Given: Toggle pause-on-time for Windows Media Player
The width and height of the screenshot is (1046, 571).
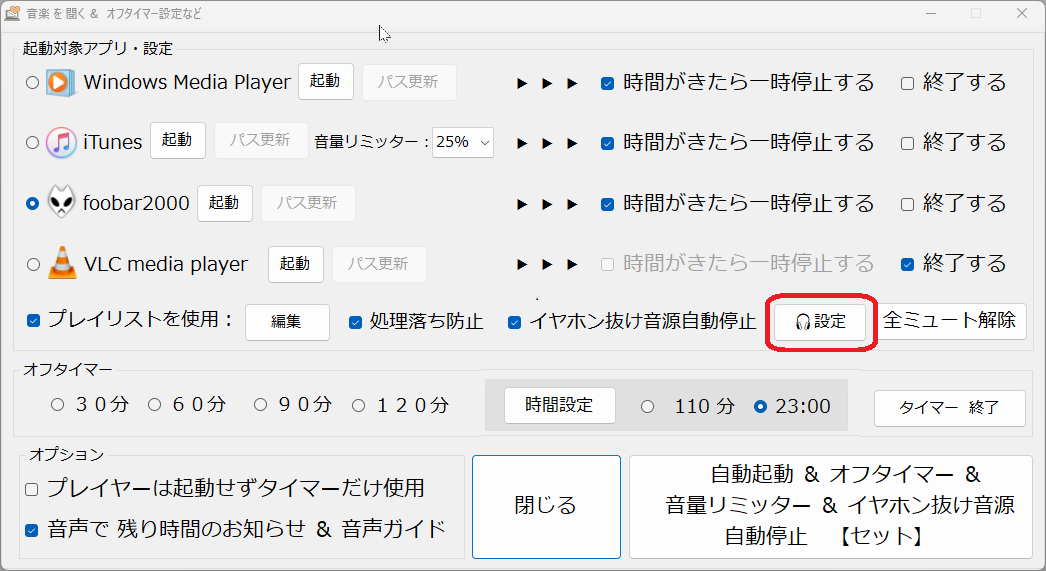Looking at the screenshot, I should (607, 83).
